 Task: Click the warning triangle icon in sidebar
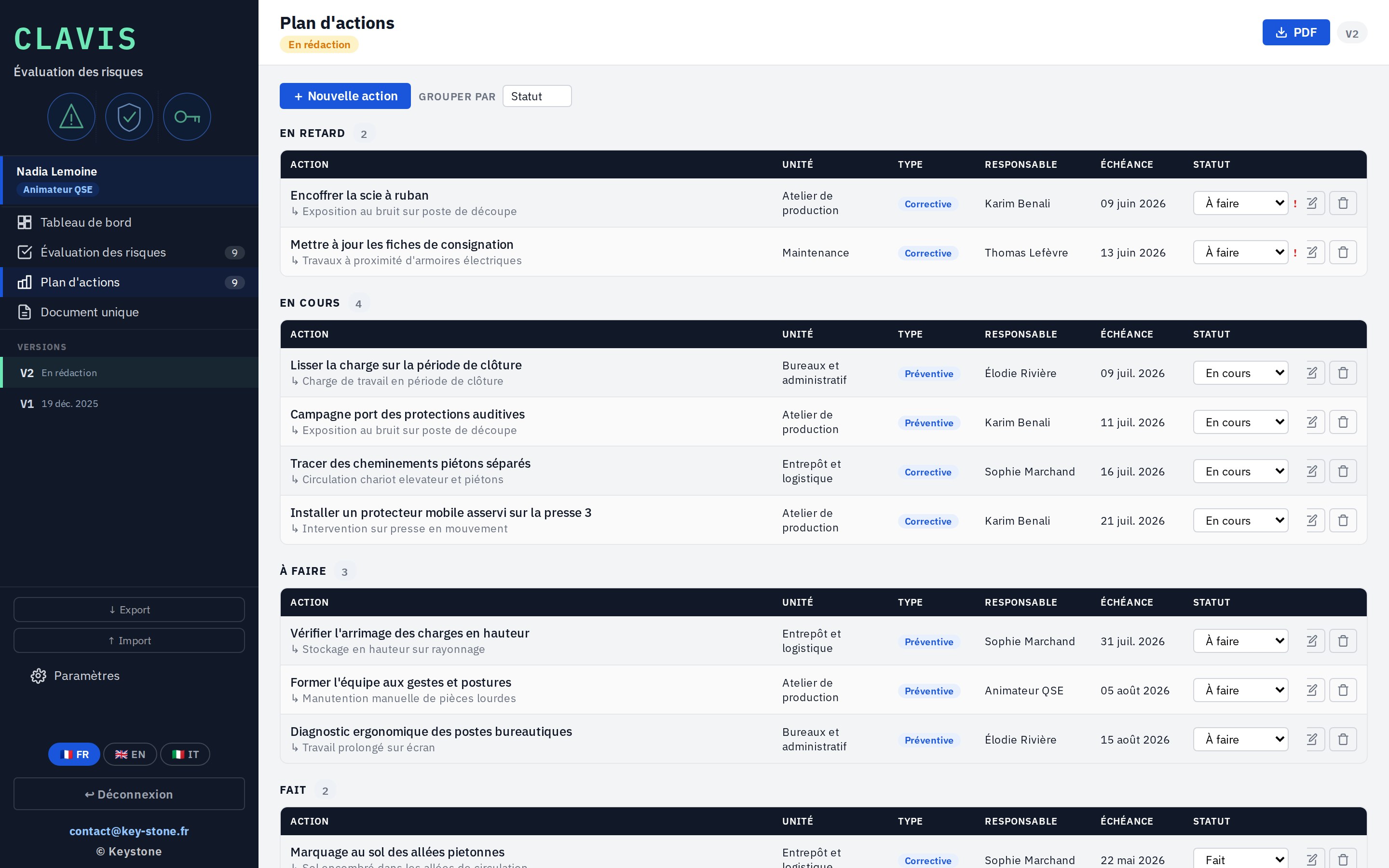click(71, 117)
